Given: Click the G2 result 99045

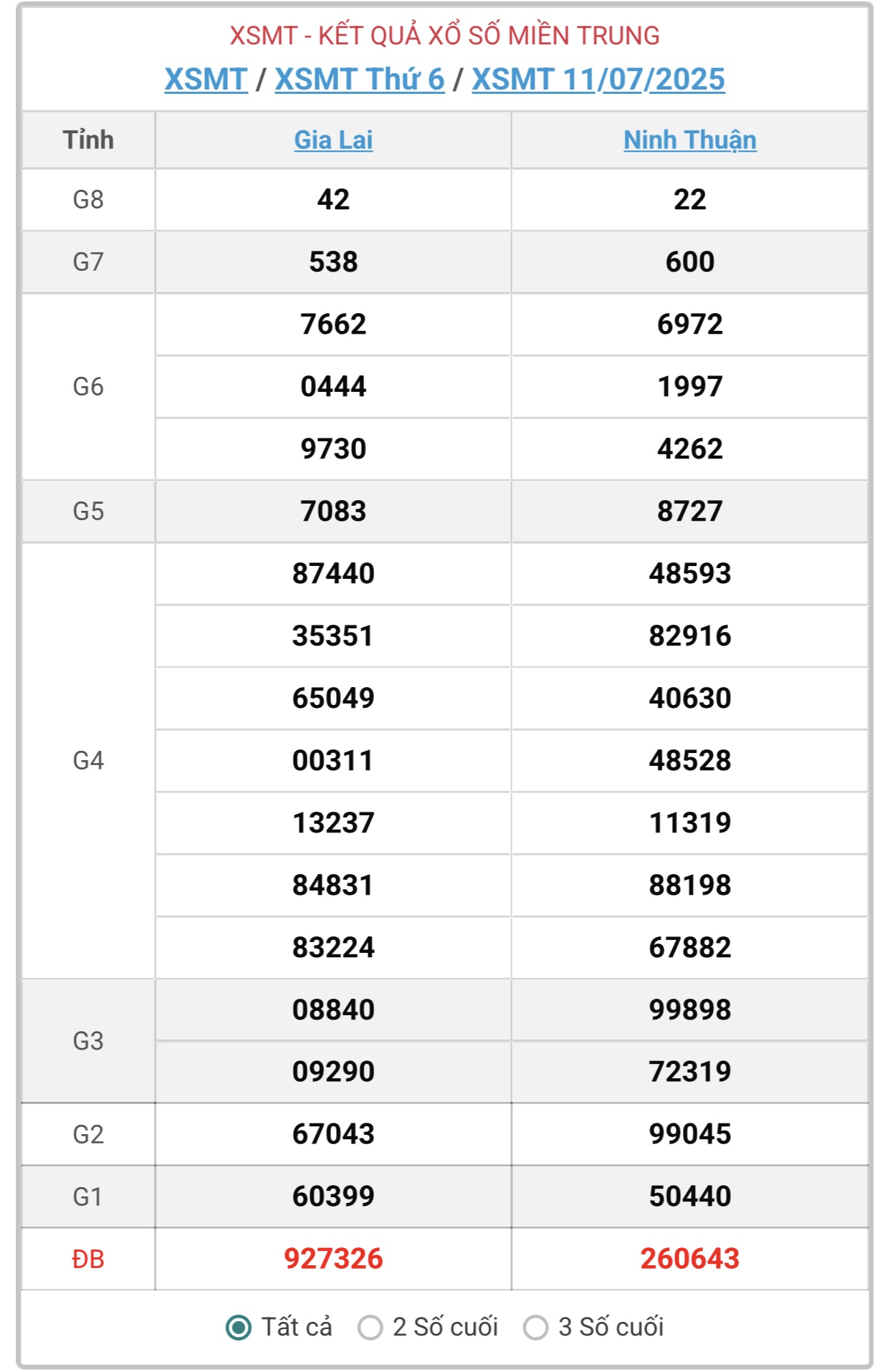Looking at the screenshot, I should click(x=690, y=1134).
